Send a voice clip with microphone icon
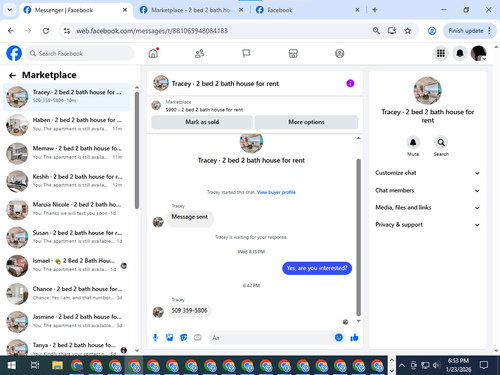The image size is (500, 375). [x=155, y=338]
